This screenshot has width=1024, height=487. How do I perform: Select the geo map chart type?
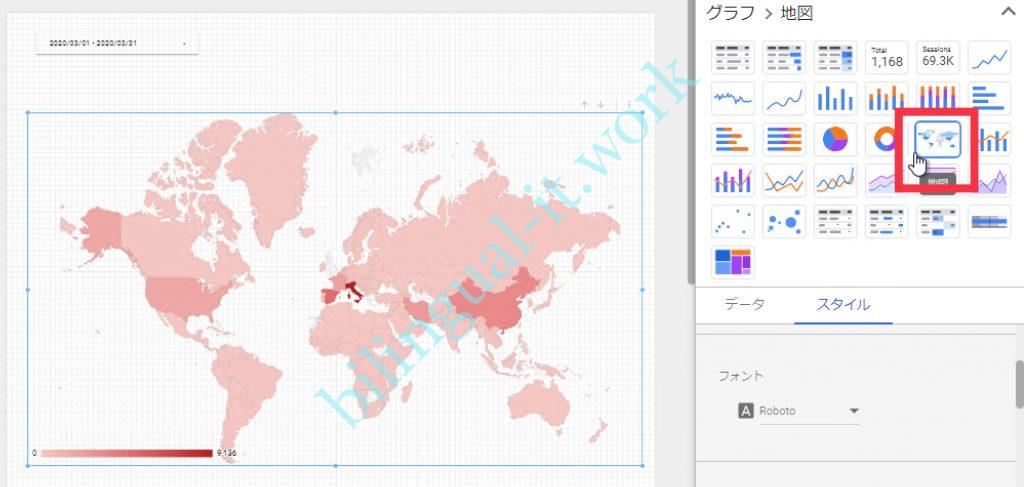[x=937, y=139]
